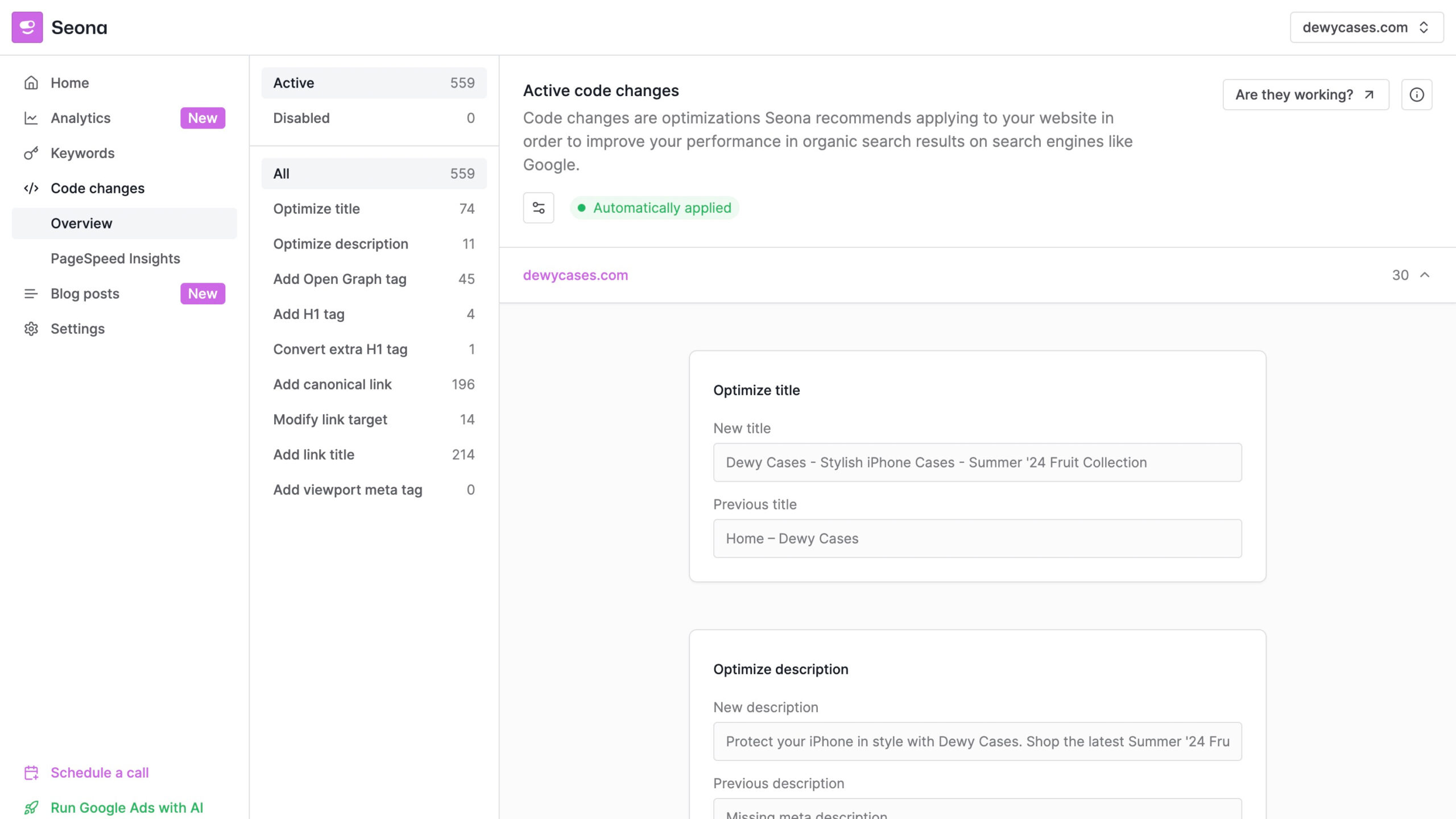Filter by Optimize title
Screen dimensions: 1456x819
374,209
